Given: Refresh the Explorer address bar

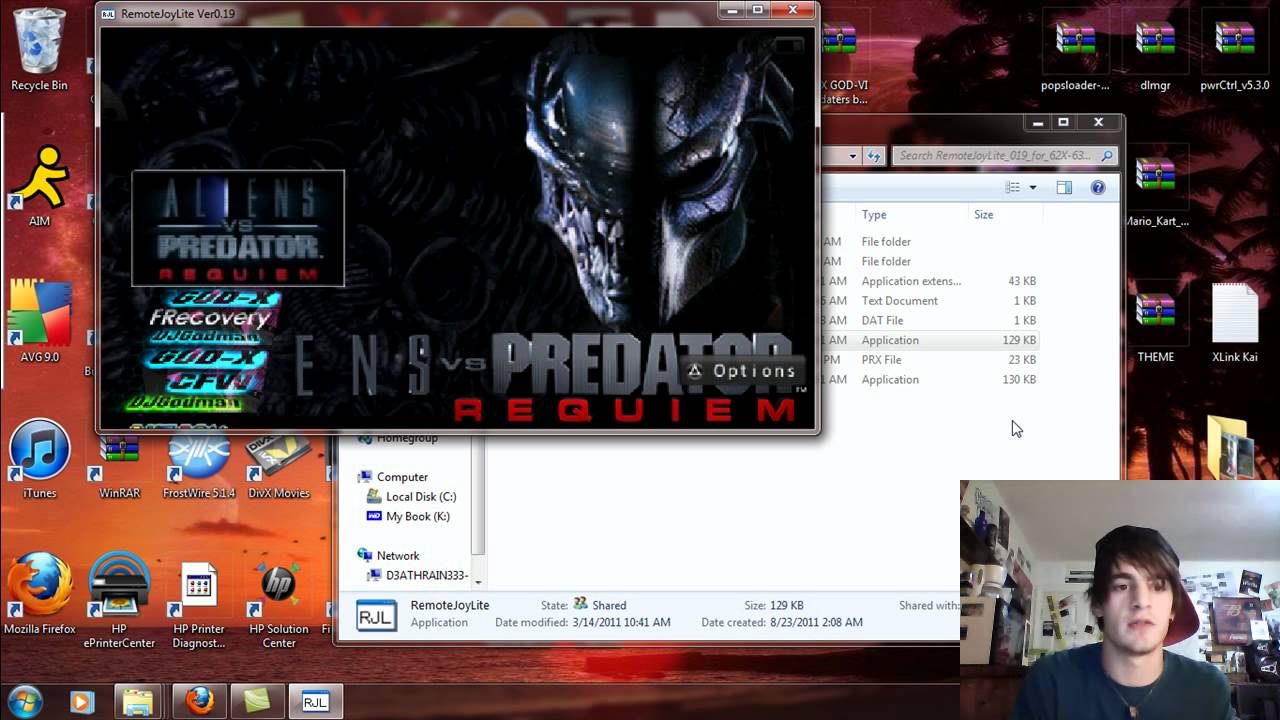Looking at the screenshot, I should point(874,155).
